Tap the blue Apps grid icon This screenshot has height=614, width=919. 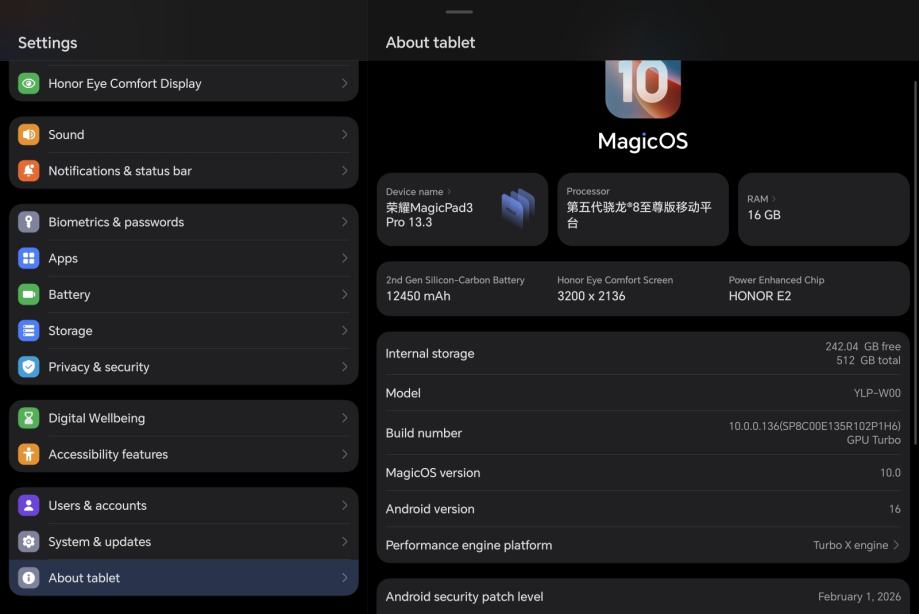coord(28,258)
